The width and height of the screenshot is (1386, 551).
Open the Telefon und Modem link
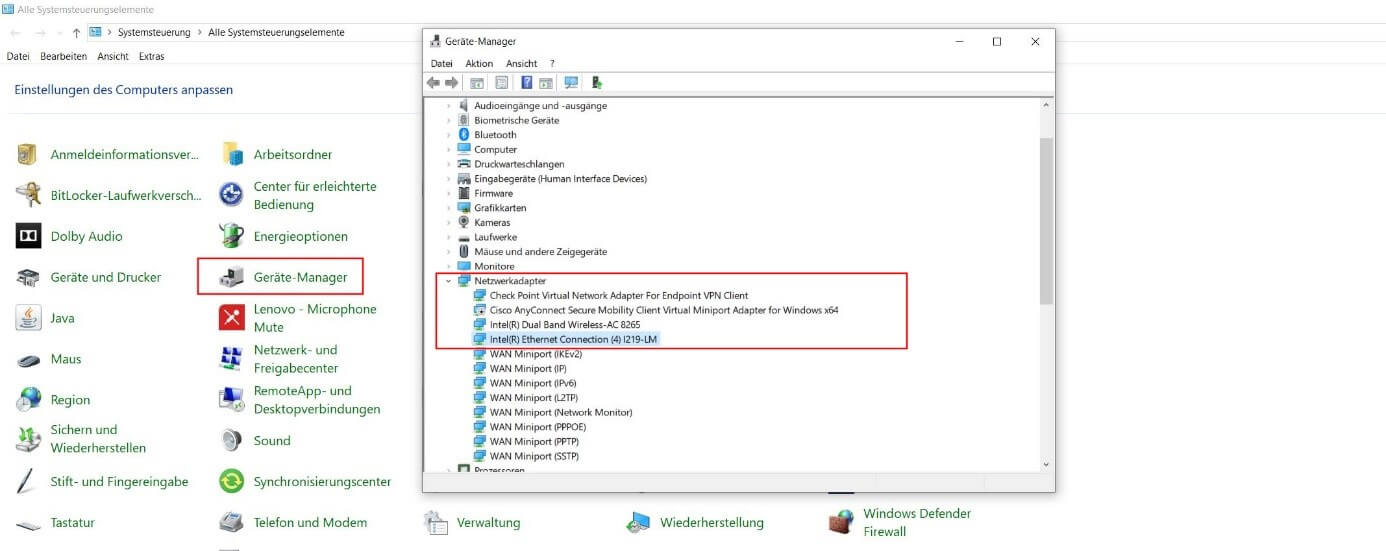coord(310,522)
